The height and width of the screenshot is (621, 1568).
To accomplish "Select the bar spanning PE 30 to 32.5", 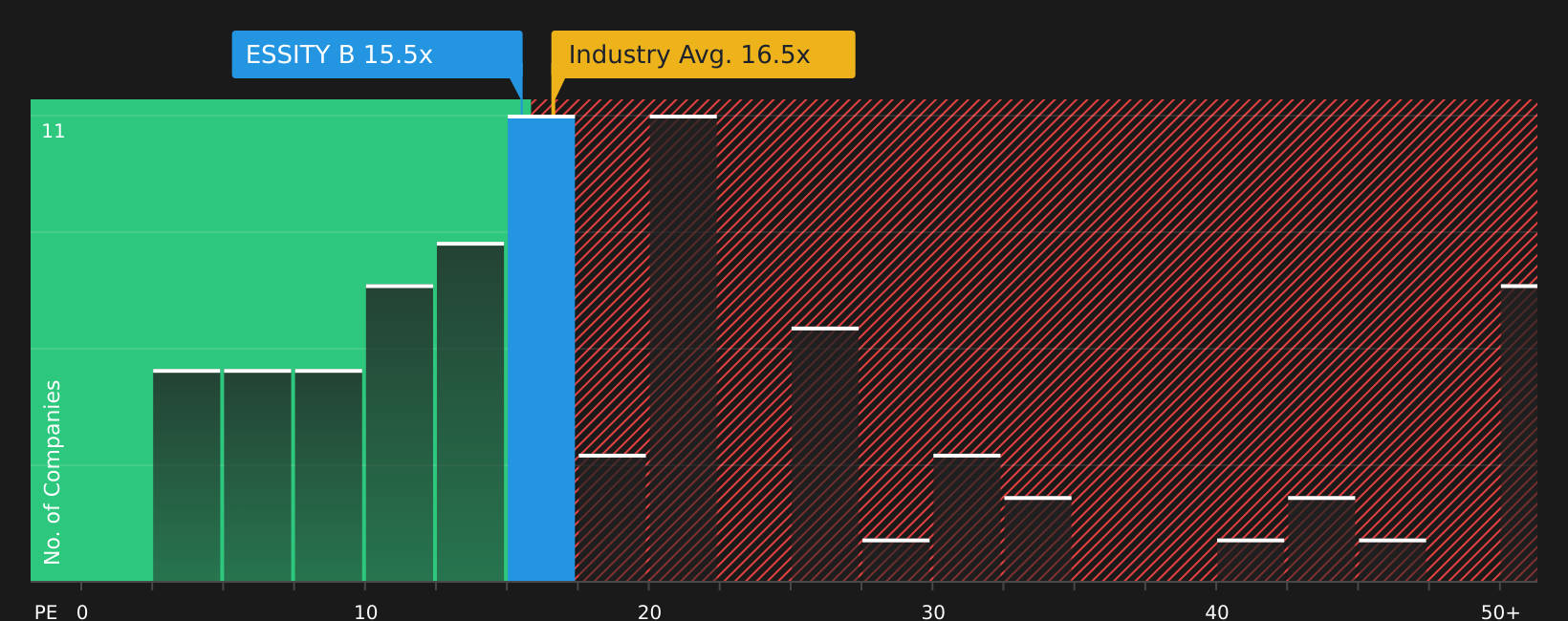I will [x=967, y=518].
